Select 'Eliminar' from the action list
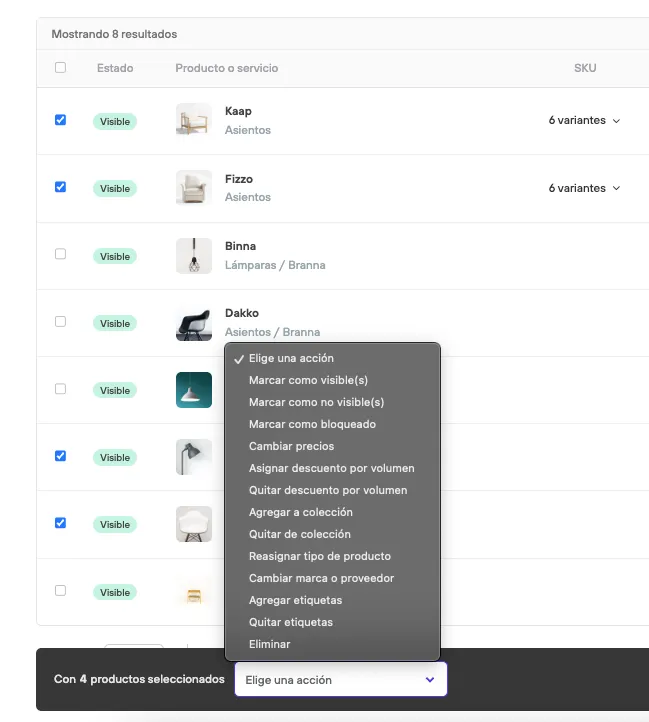Viewport: 649px width, 722px height. [332, 644]
